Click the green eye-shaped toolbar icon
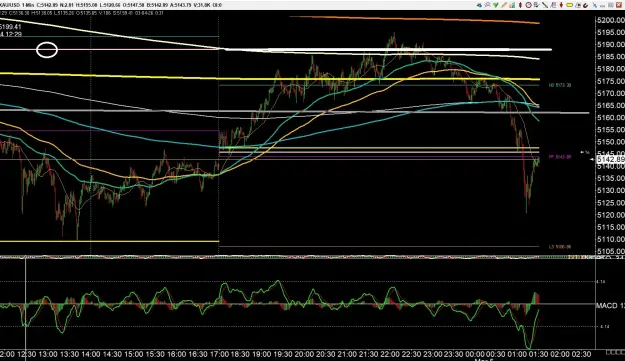Image resolution: width=625 pixels, height=361 pixels. pyautogui.click(x=480, y=5)
